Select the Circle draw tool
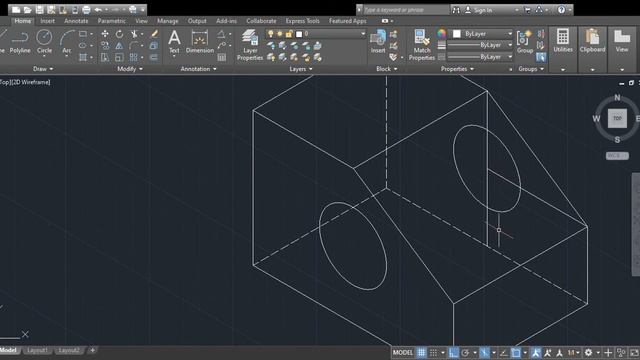Viewport: 640px width, 360px height. coord(44,42)
